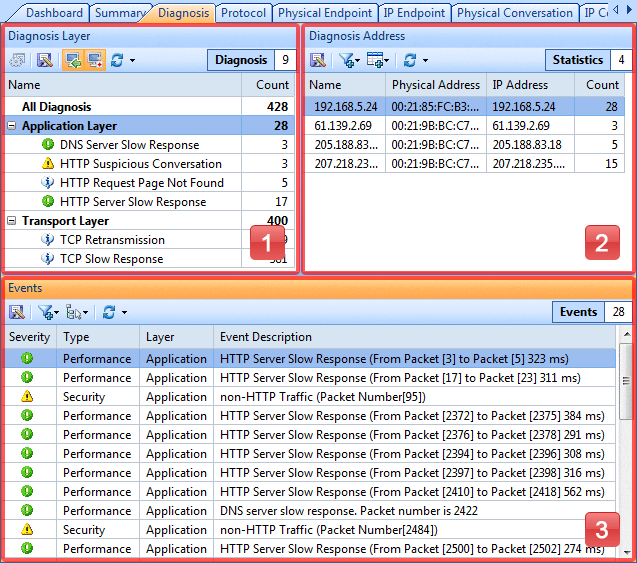Click the HTTP Suspicious Conversation warning icon
637x563 pixels.
pyautogui.click(x=47, y=164)
